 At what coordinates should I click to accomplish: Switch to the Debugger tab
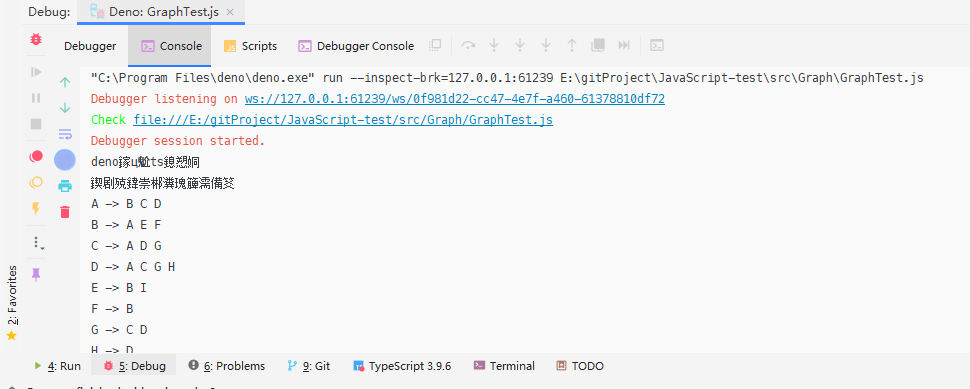tap(90, 46)
